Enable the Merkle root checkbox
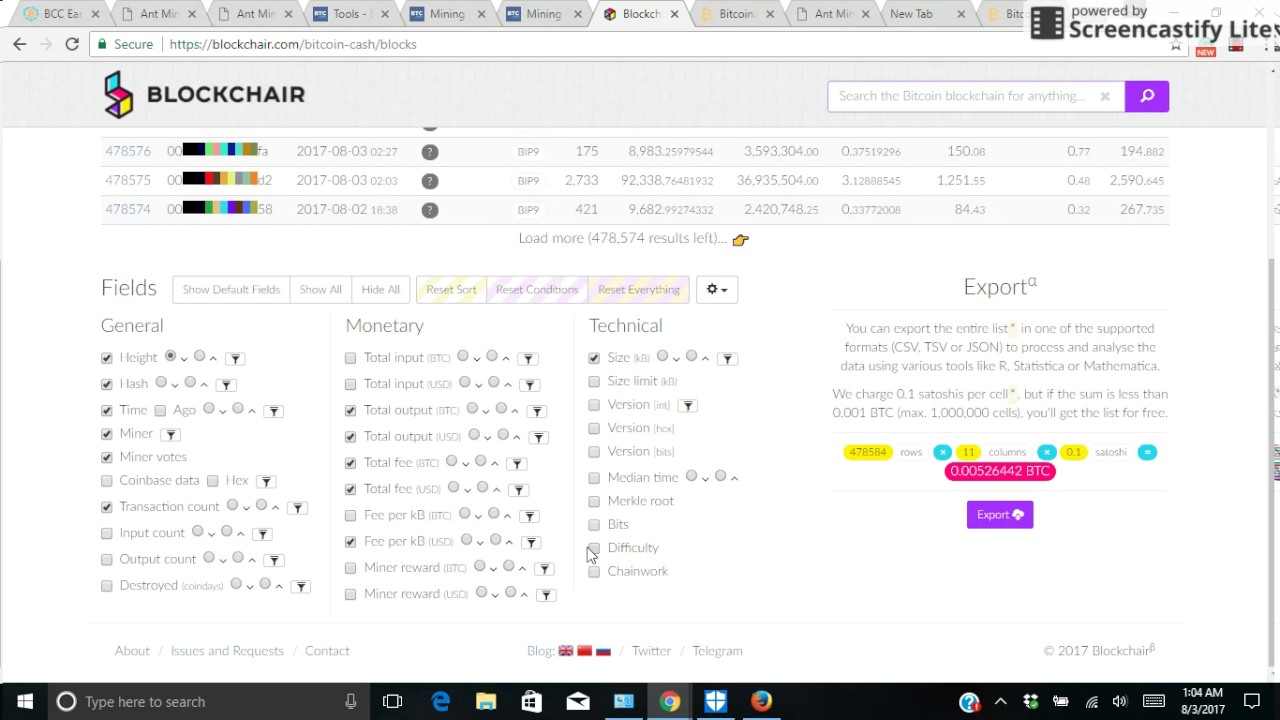Image resolution: width=1280 pixels, height=720 pixels. point(594,501)
